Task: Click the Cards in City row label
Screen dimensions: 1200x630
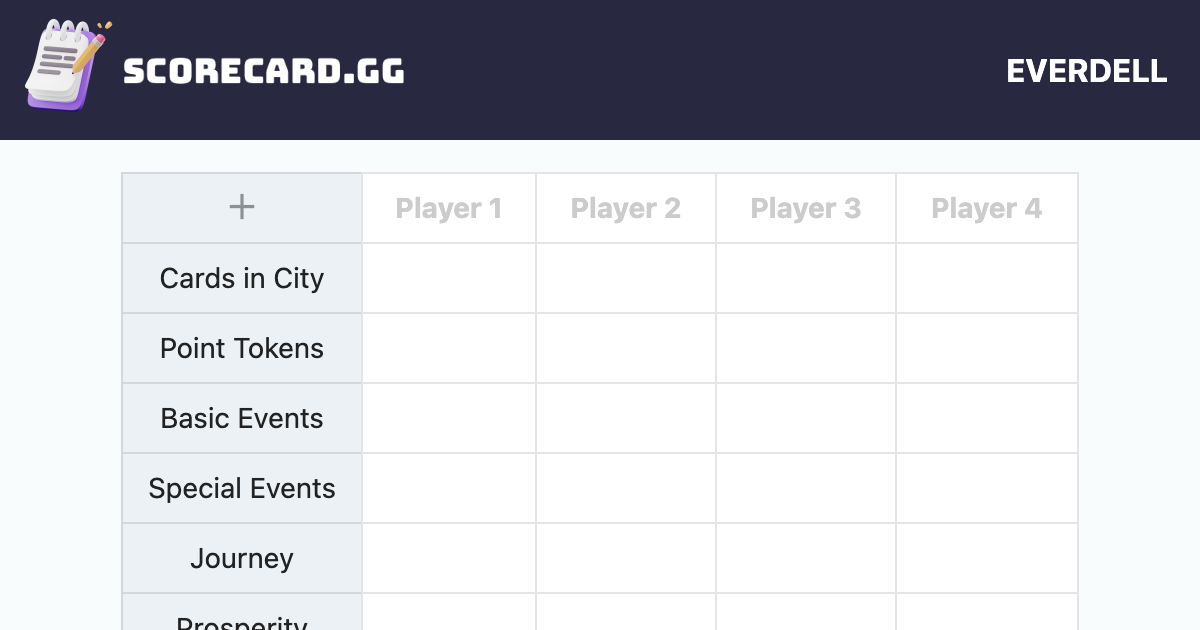Action: 242,278
